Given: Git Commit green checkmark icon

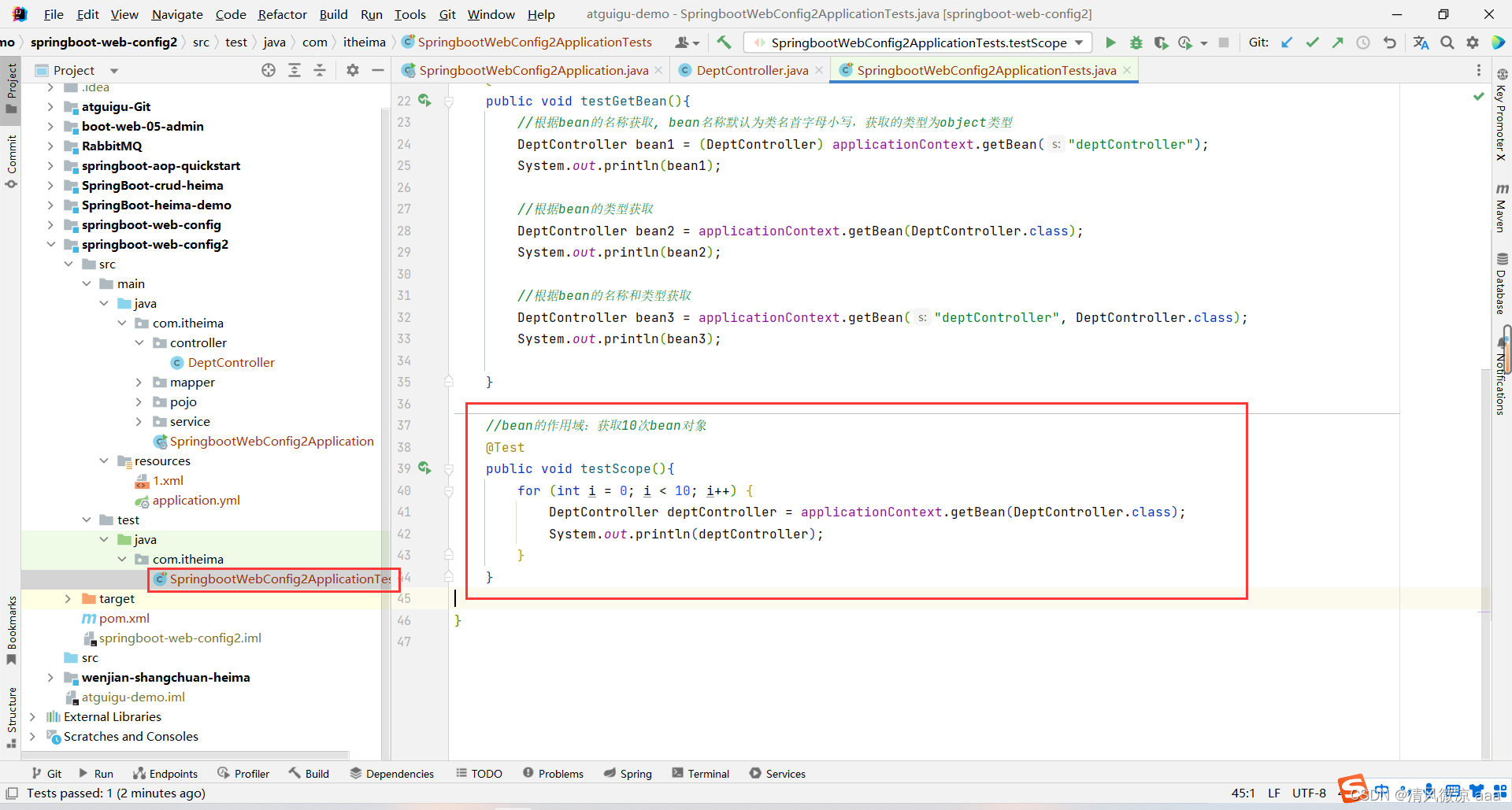Looking at the screenshot, I should pyautogui.click(x=1312, y=43).
